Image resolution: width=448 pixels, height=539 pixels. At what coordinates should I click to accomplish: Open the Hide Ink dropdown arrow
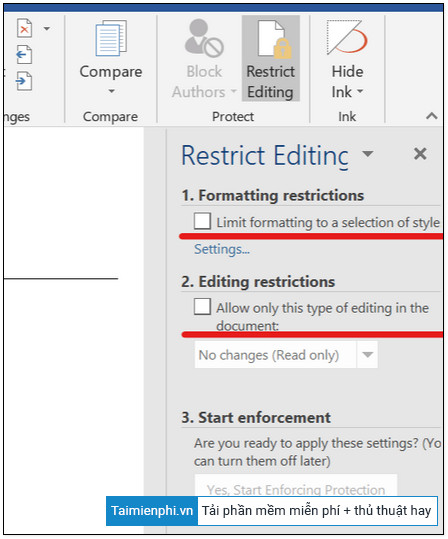point(360,91)
